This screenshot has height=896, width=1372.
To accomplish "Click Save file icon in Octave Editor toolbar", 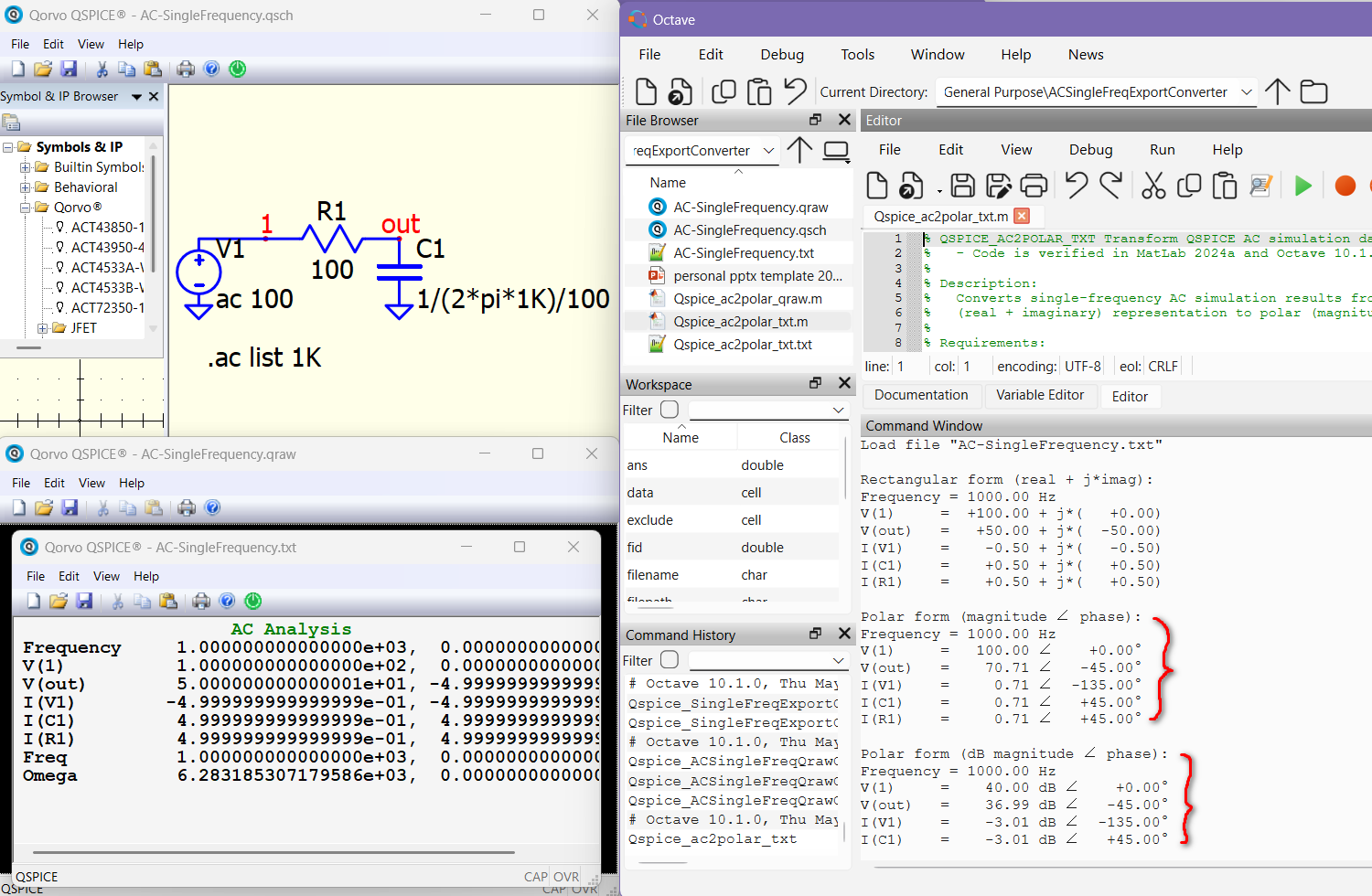I will click(x=962, y=186).
